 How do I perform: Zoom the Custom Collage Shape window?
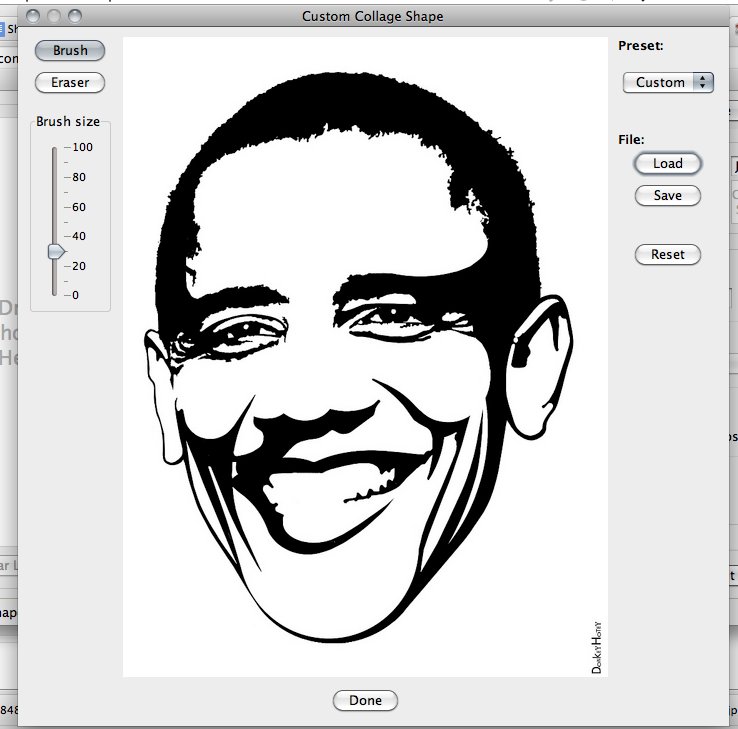click(x=75, y=16)
